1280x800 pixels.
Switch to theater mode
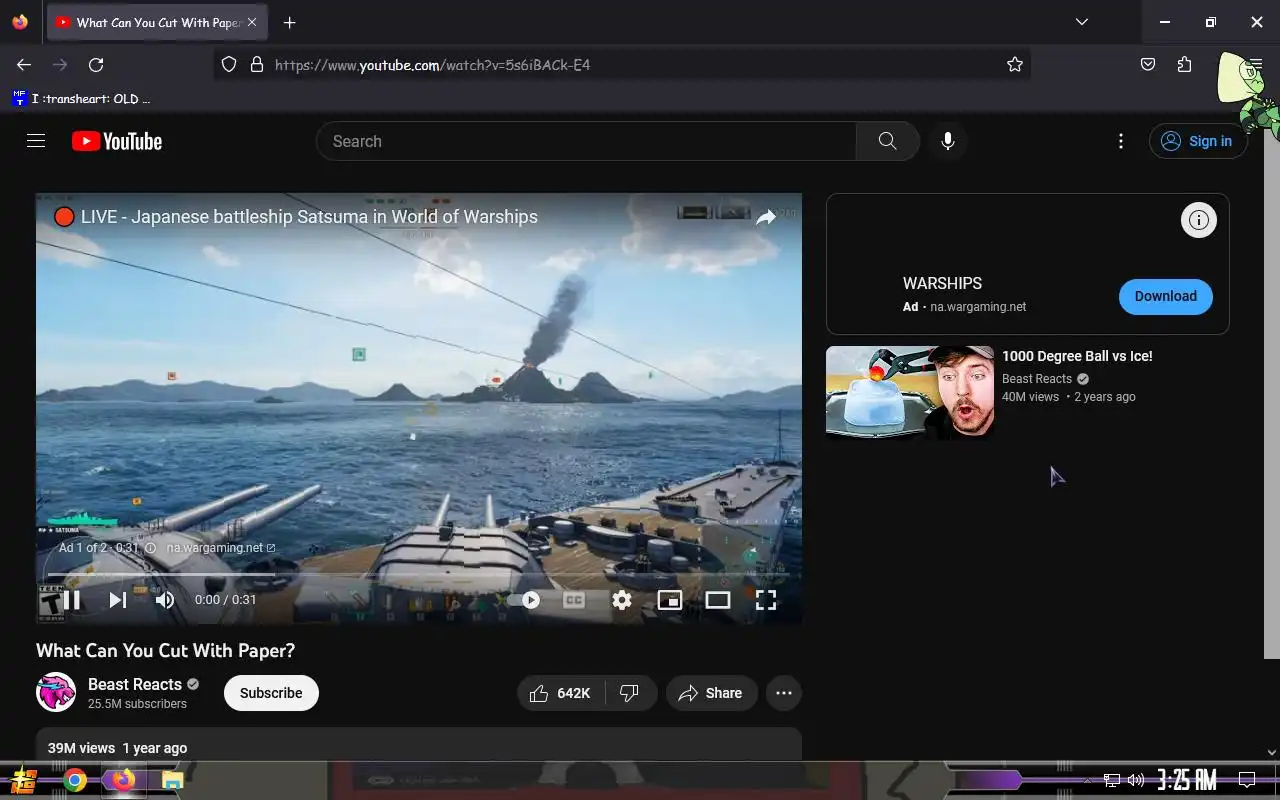(718, 600)
